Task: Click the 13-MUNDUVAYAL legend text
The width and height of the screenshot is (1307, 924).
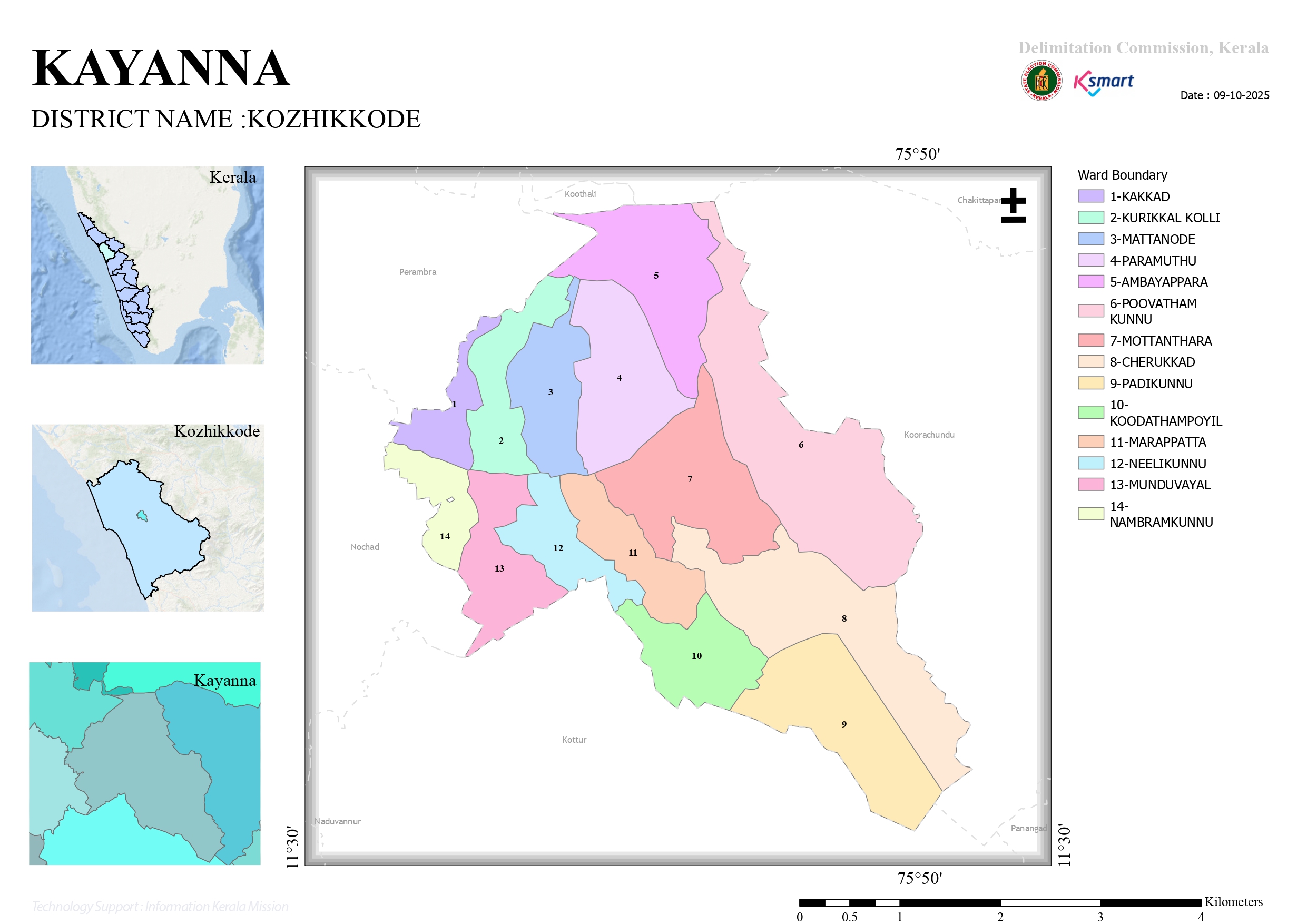Action: (1160, 485)
